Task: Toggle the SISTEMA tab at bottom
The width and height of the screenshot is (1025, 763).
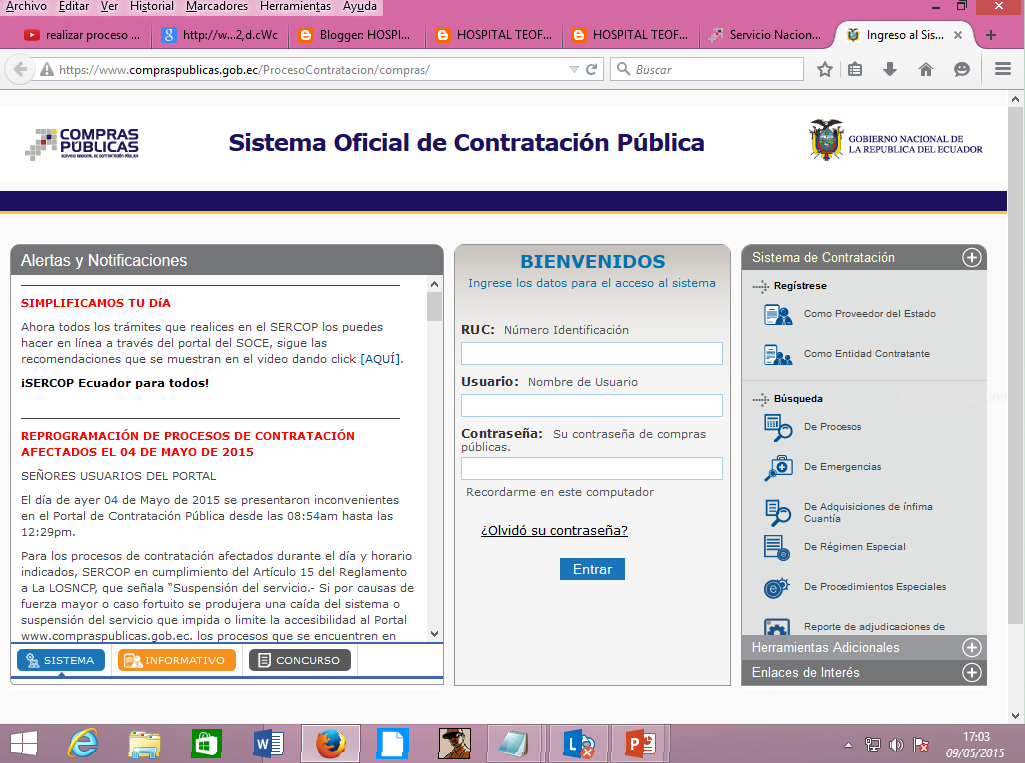Action: (60, 660)
